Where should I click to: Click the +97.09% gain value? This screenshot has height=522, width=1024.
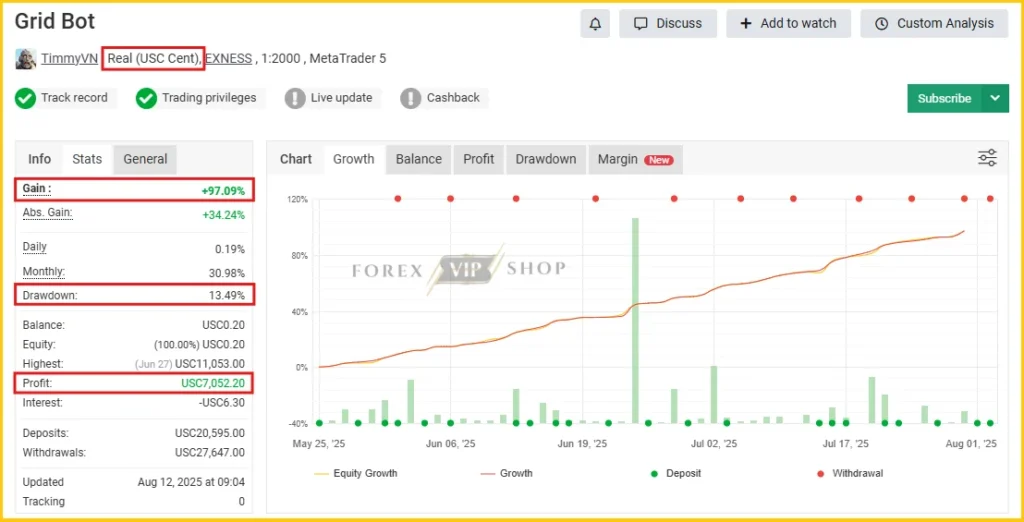click(223, 191)
